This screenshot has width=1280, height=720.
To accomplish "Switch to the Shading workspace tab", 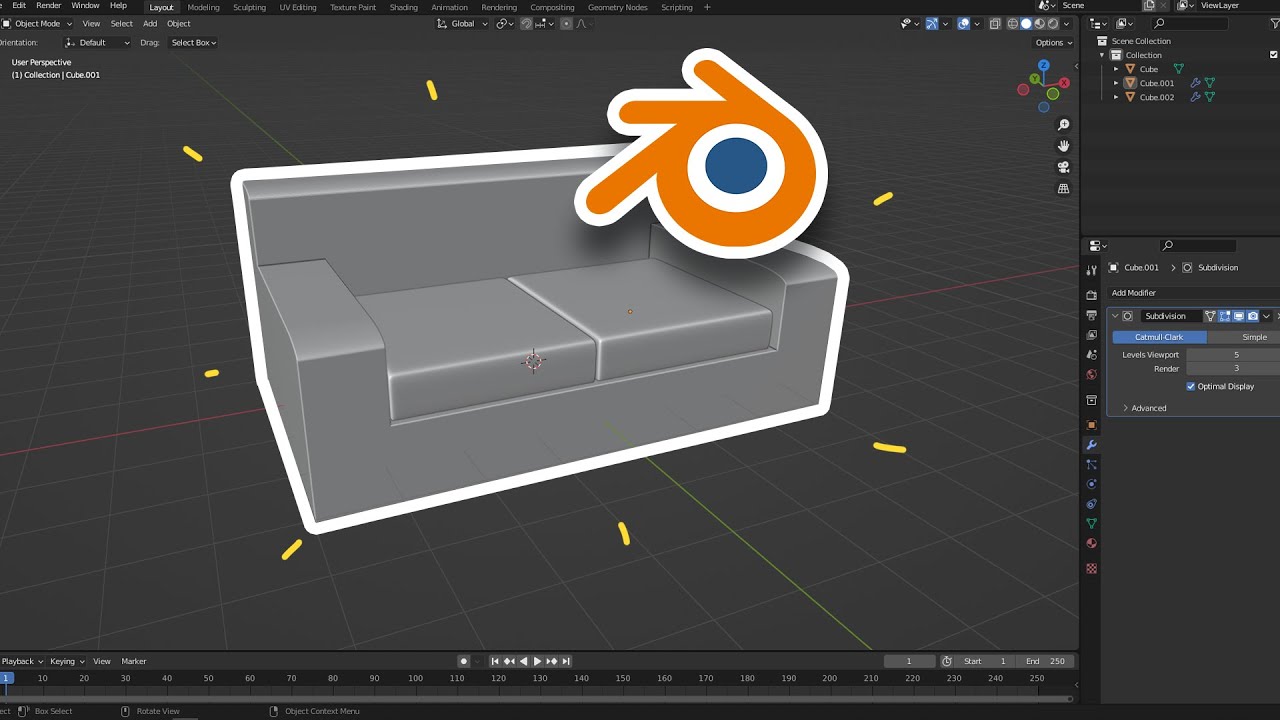I will coord(404,7).
